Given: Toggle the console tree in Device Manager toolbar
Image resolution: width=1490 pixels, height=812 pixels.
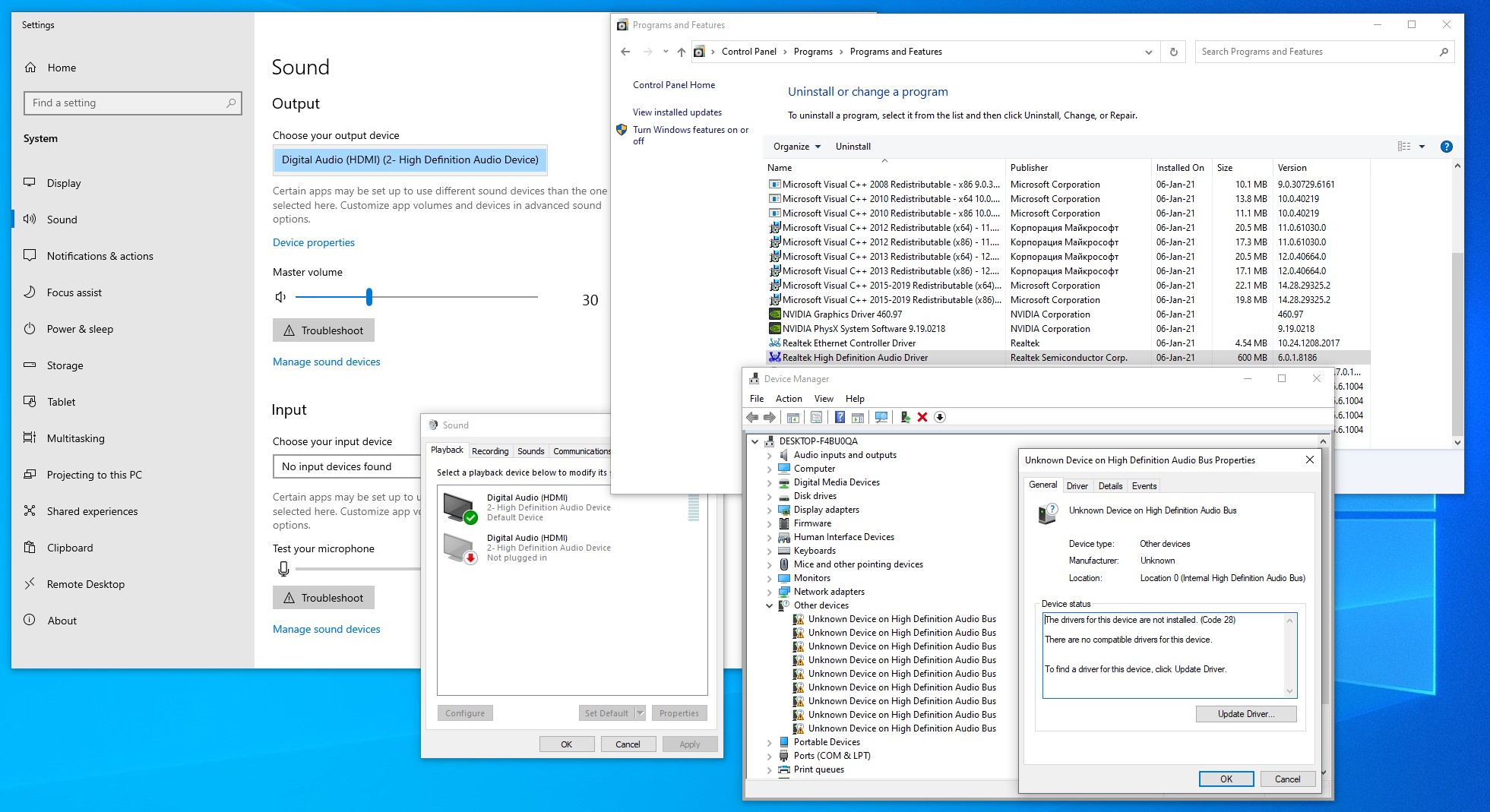Looking at the screenshot, I should click(792, 417).
